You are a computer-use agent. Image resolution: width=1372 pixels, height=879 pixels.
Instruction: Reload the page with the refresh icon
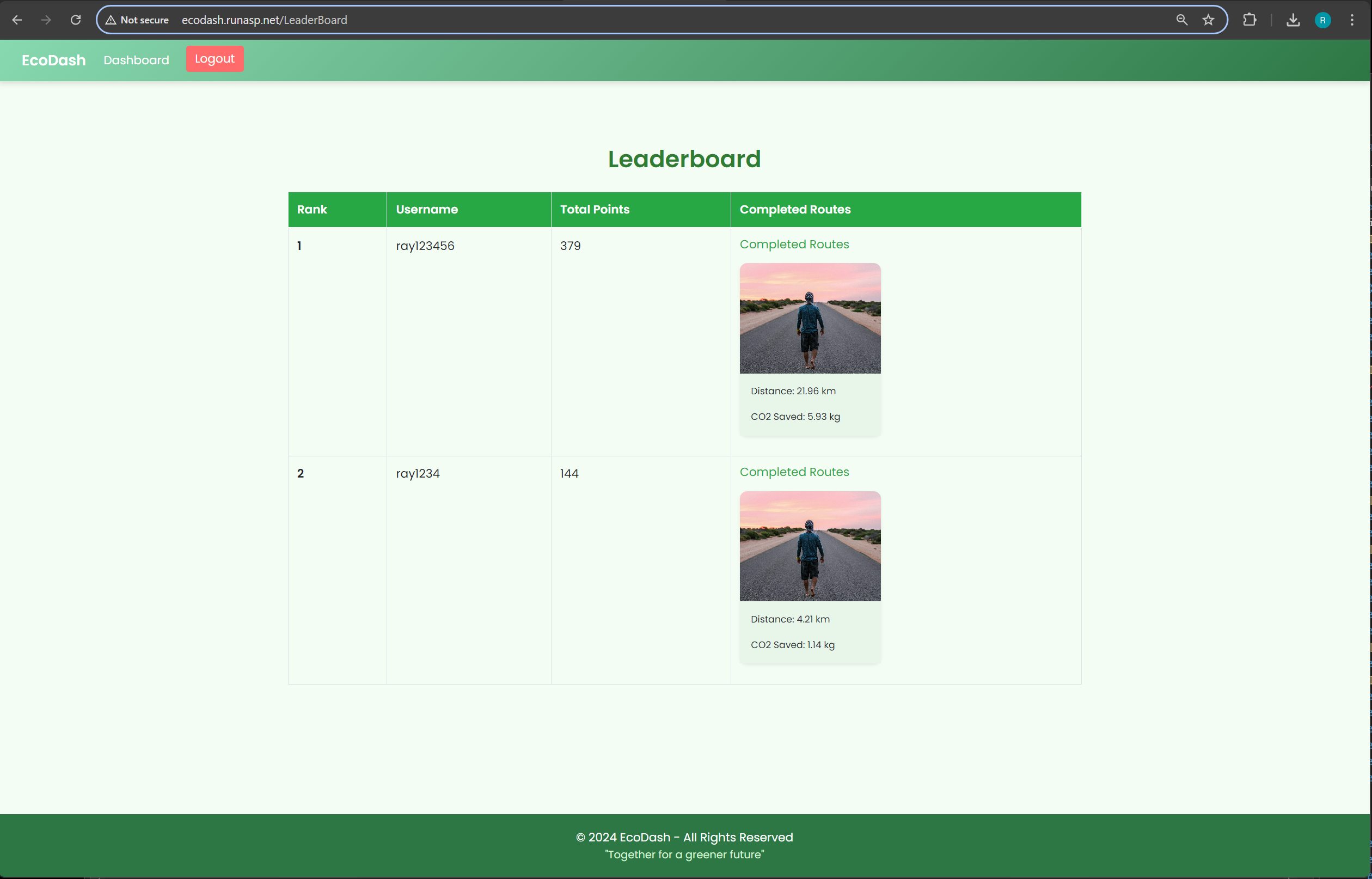tap(75, 20)
